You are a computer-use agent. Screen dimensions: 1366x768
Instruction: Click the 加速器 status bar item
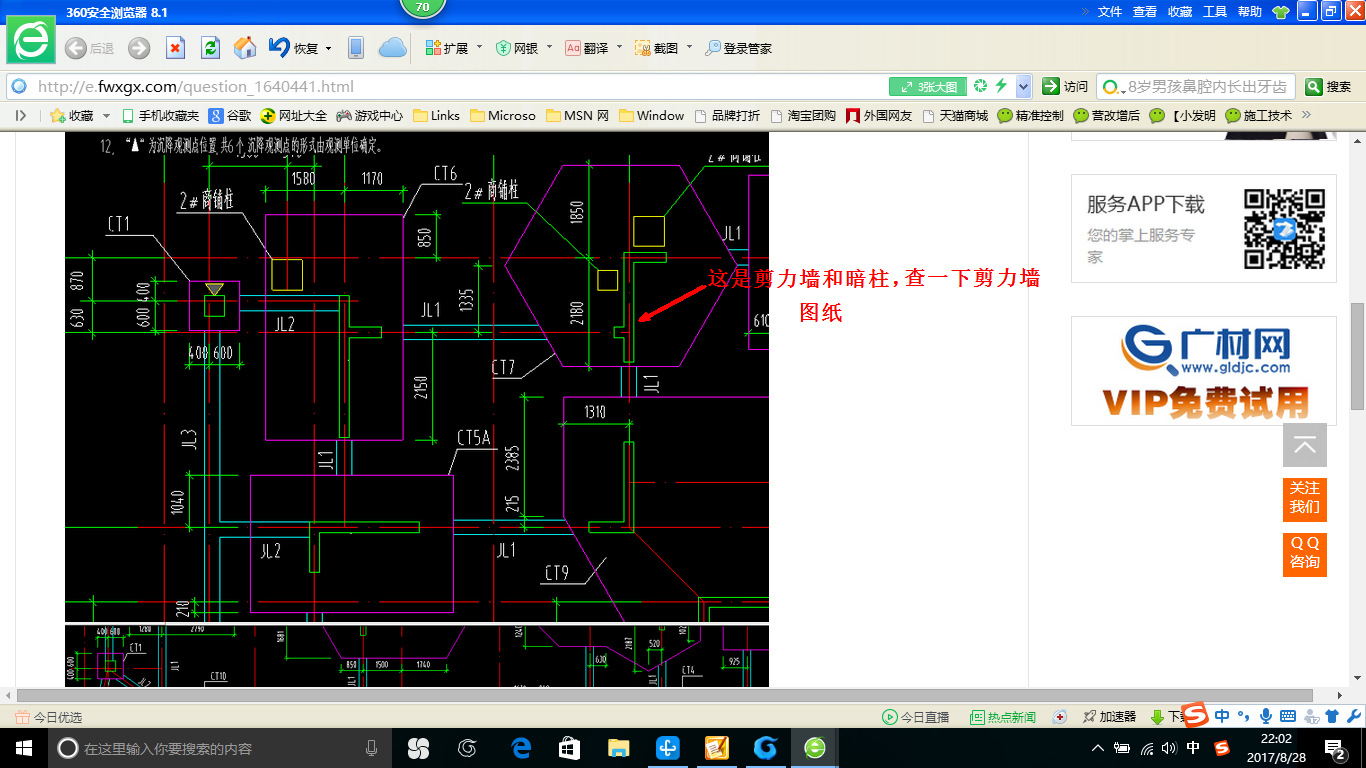[1110, 717]
